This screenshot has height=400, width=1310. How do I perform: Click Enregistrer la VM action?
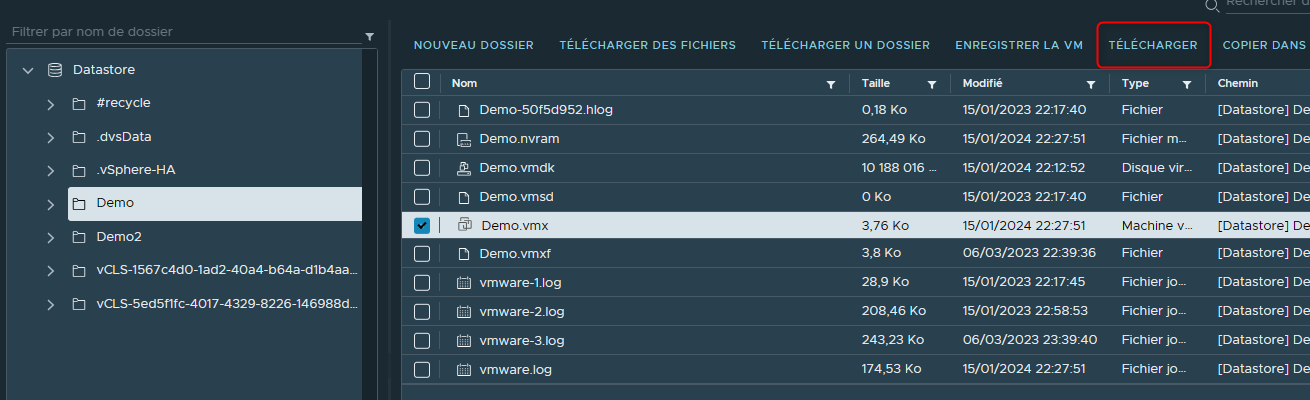(1019, 45)
